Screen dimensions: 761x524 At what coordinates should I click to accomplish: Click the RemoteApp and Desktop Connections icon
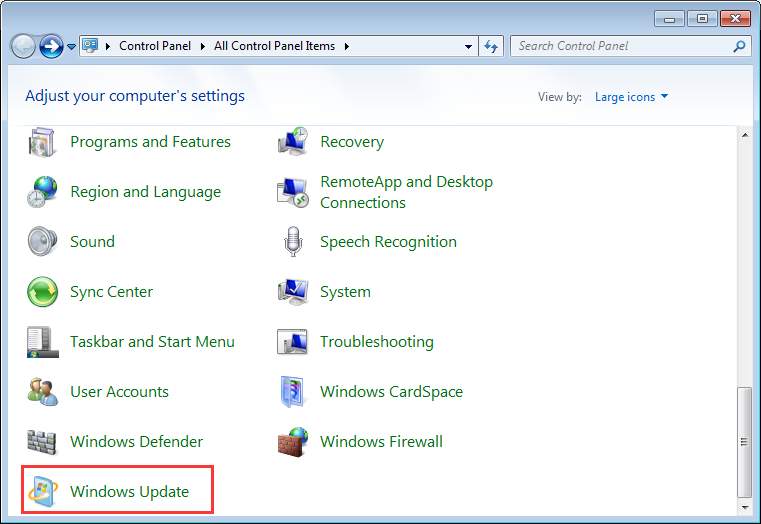[x=293, y=192]
